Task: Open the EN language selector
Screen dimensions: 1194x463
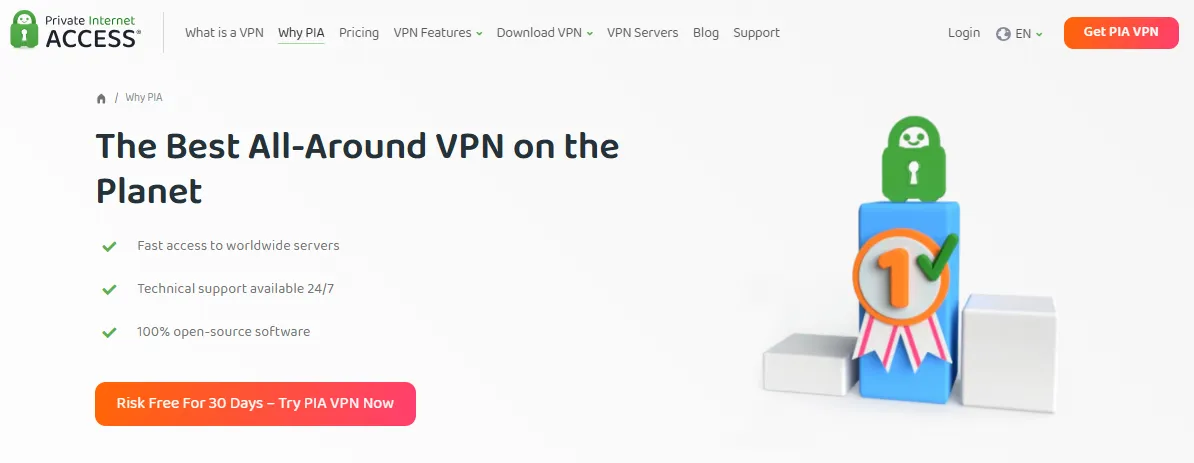Action: pos(1028,34)
